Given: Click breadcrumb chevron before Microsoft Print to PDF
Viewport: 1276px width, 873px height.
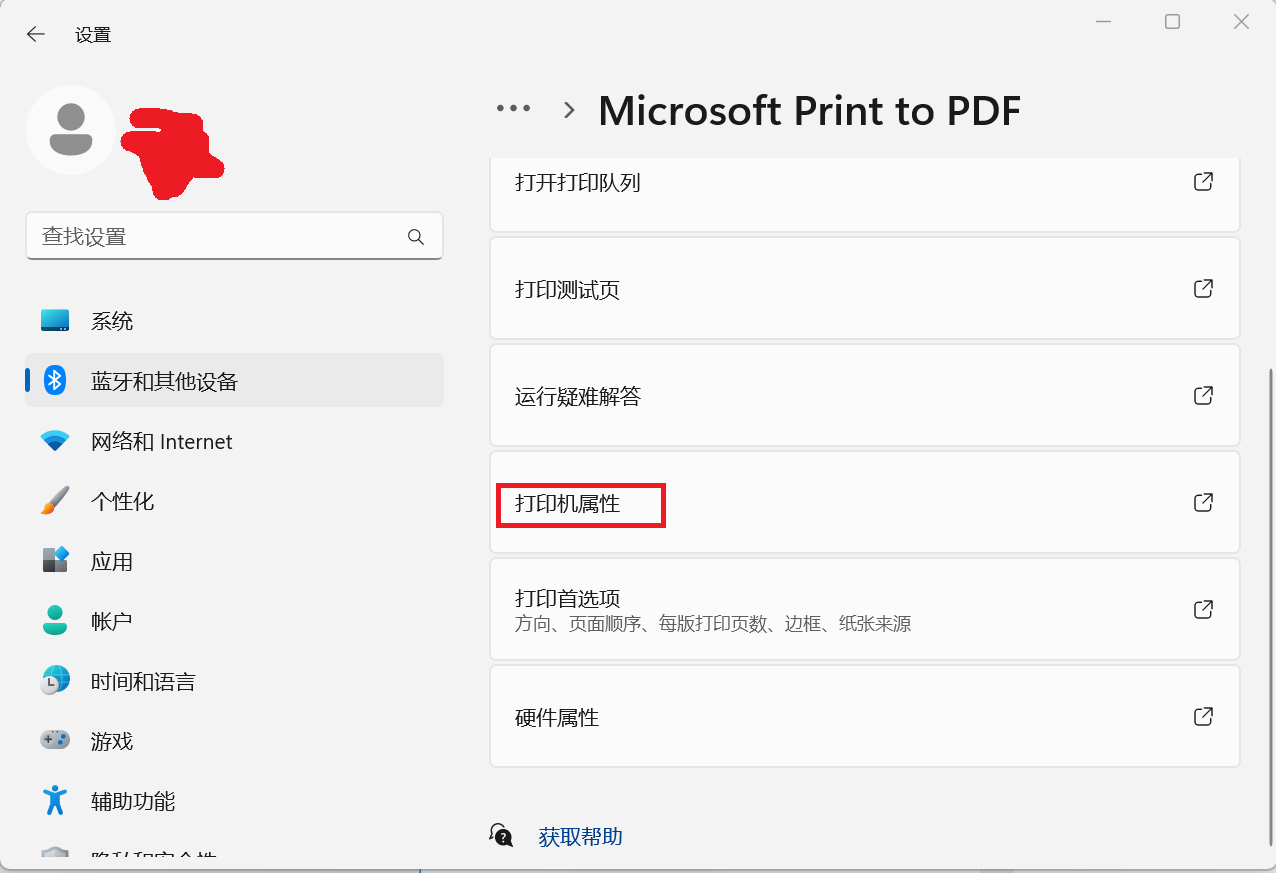Looking at the screenshot, I should coord(569,110).
